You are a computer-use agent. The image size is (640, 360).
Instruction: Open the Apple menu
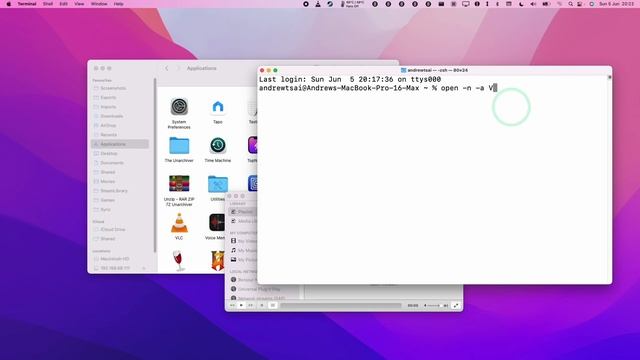9,4
